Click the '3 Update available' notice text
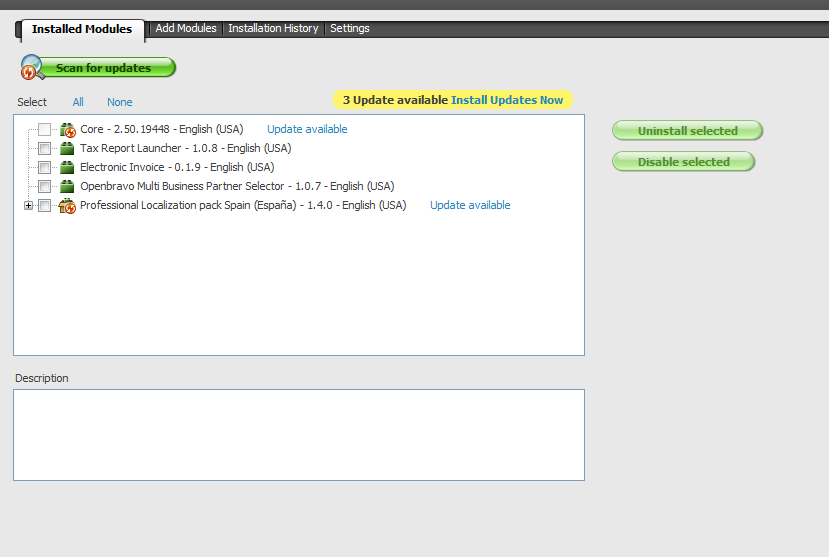The height and width of the screenshot is (557, 829). click(x=395, y=100)
